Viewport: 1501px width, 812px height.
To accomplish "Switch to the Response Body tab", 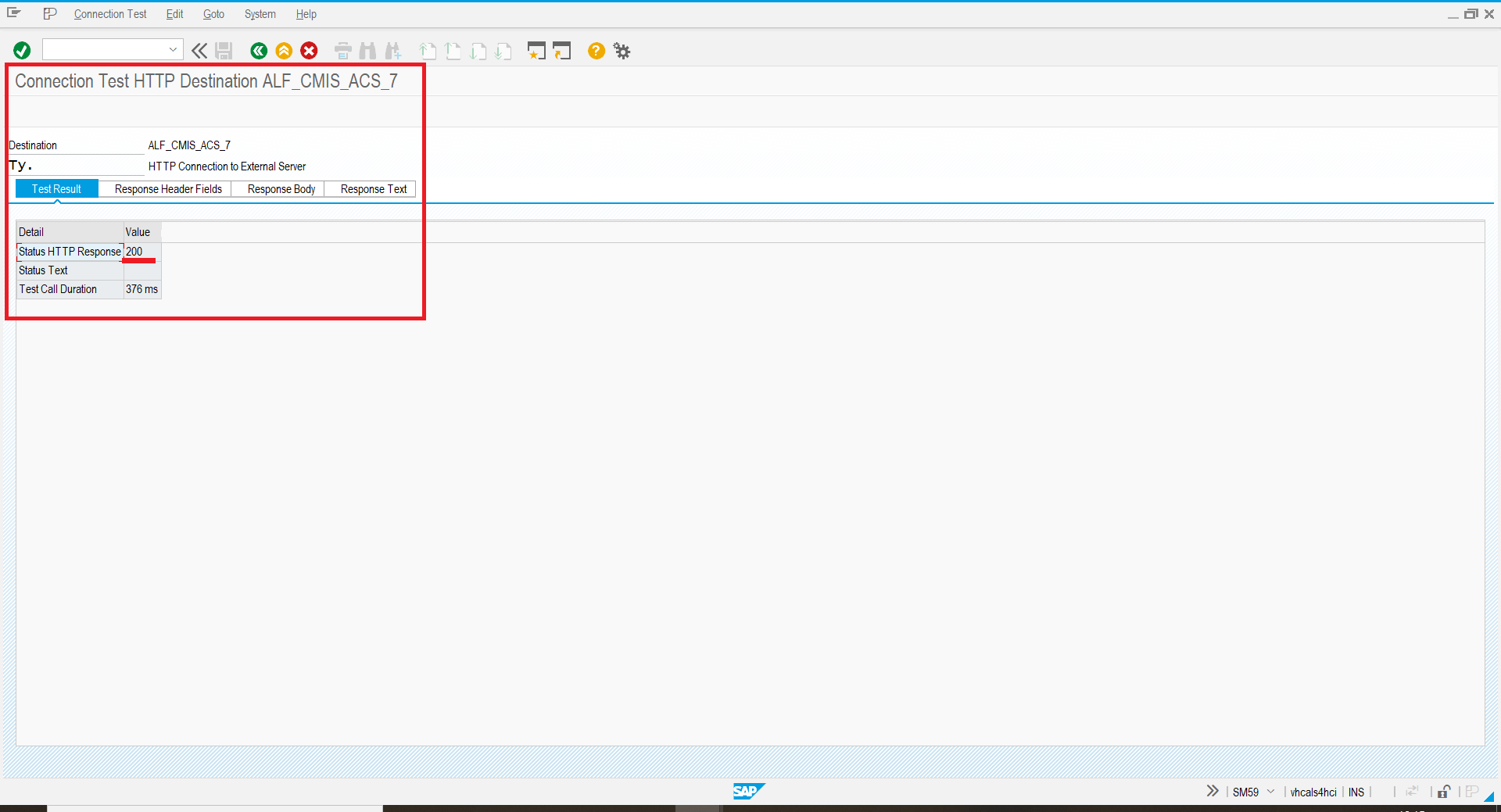I will tap(281, 189).
